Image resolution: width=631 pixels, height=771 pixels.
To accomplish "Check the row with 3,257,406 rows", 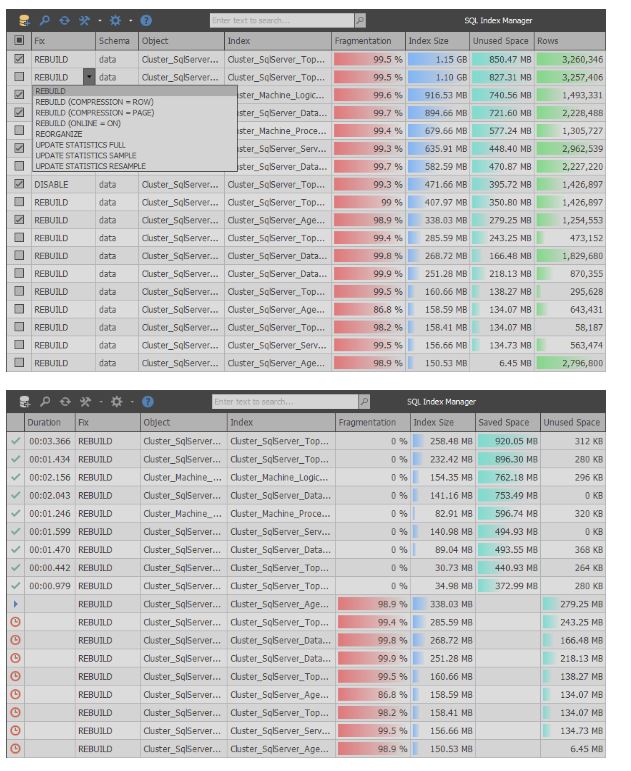I will [19, 77].
